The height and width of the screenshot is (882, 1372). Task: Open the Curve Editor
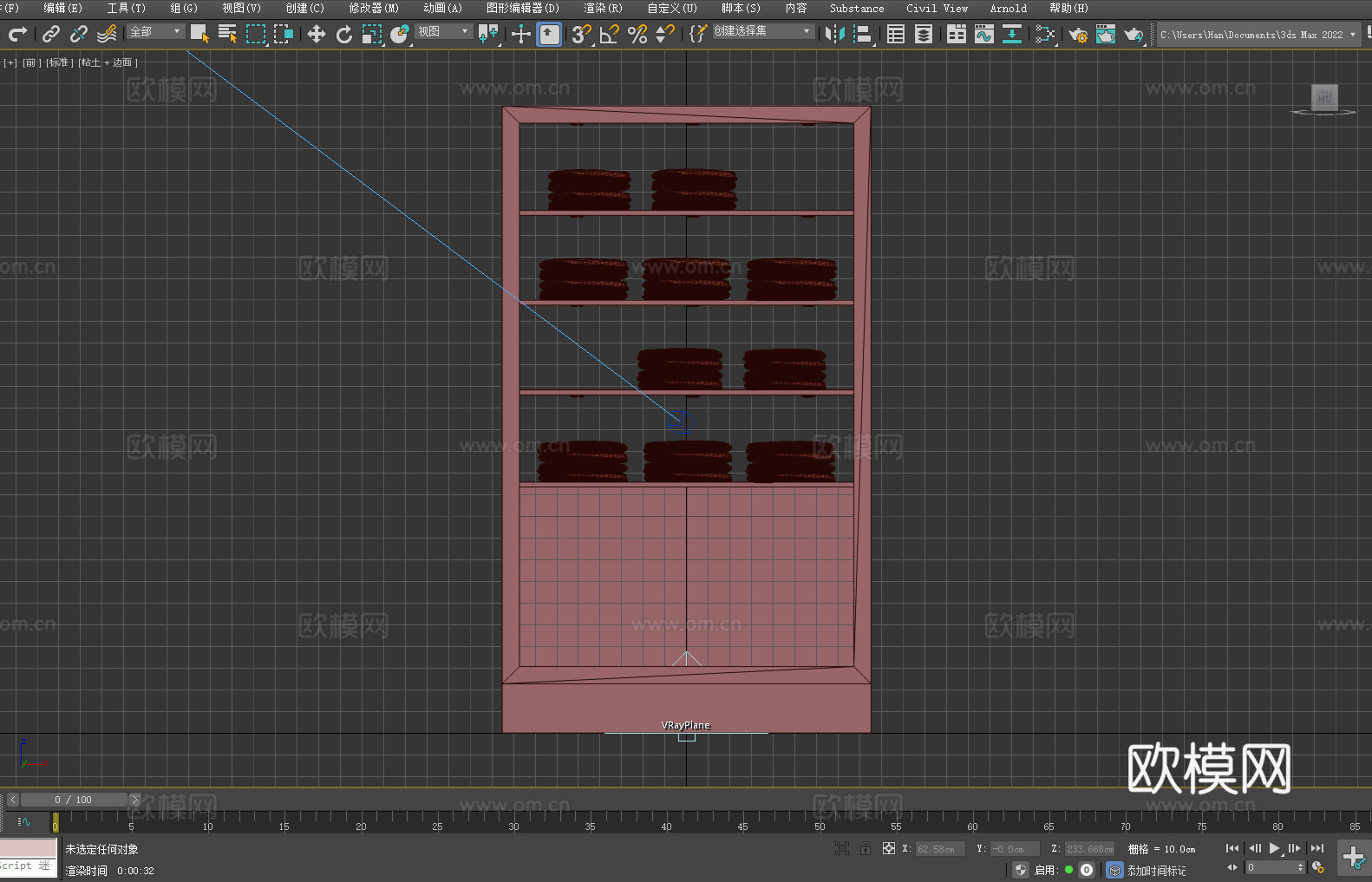point(984,34)
